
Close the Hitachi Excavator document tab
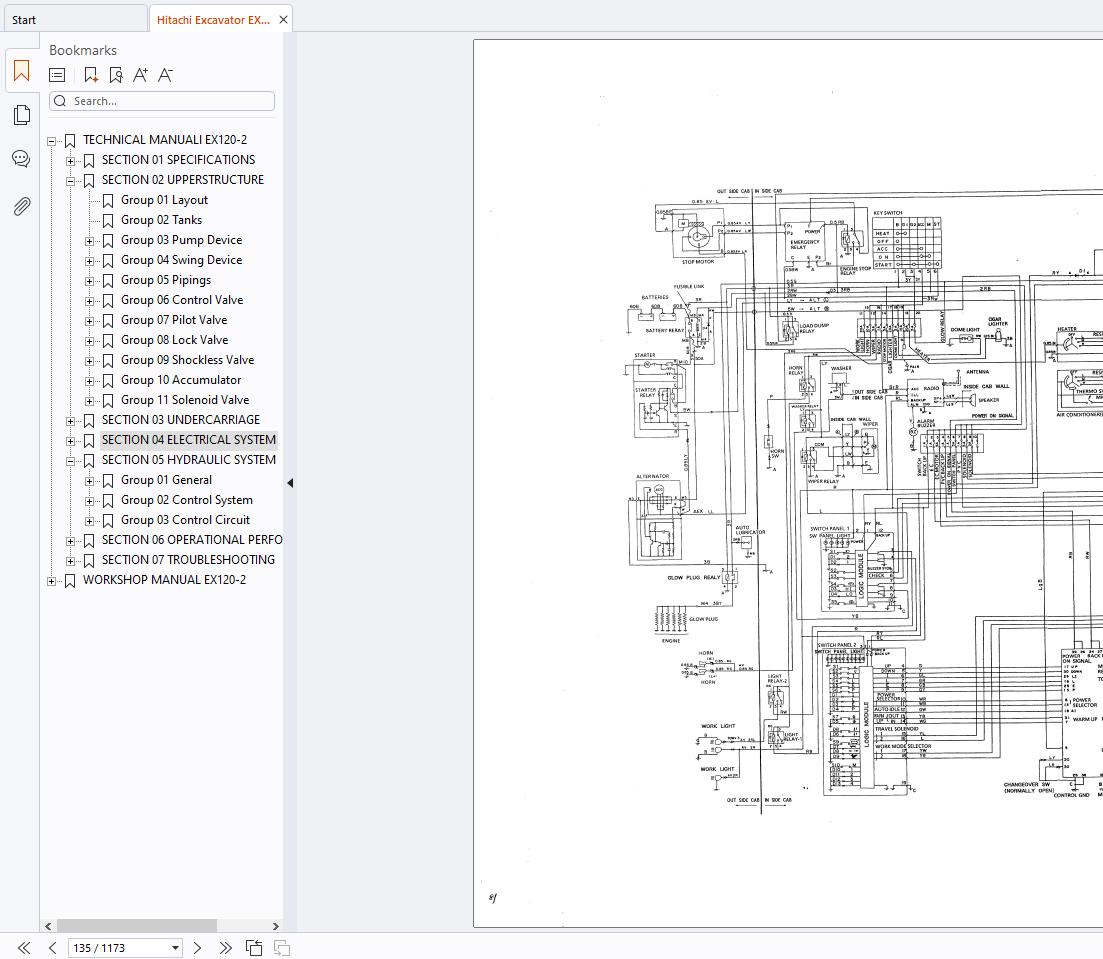[283, 20]
